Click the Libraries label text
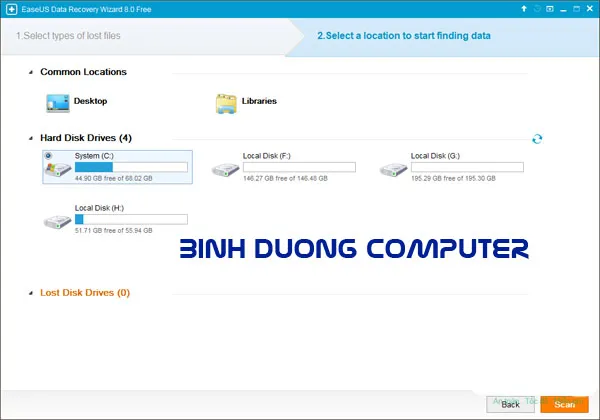Viewport: 600px width, 420px height. click(259, 101)
